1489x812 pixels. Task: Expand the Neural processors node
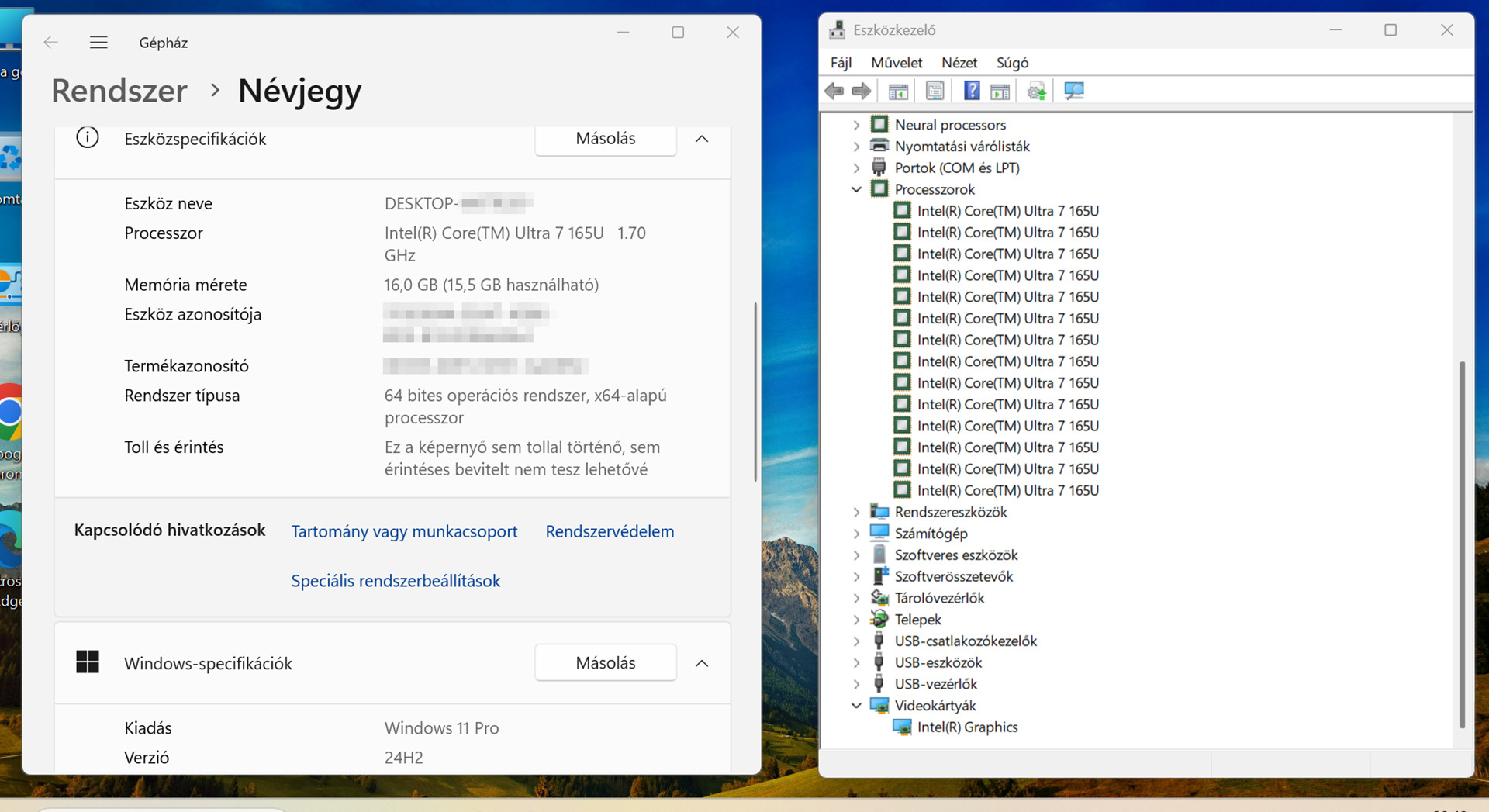856,125
